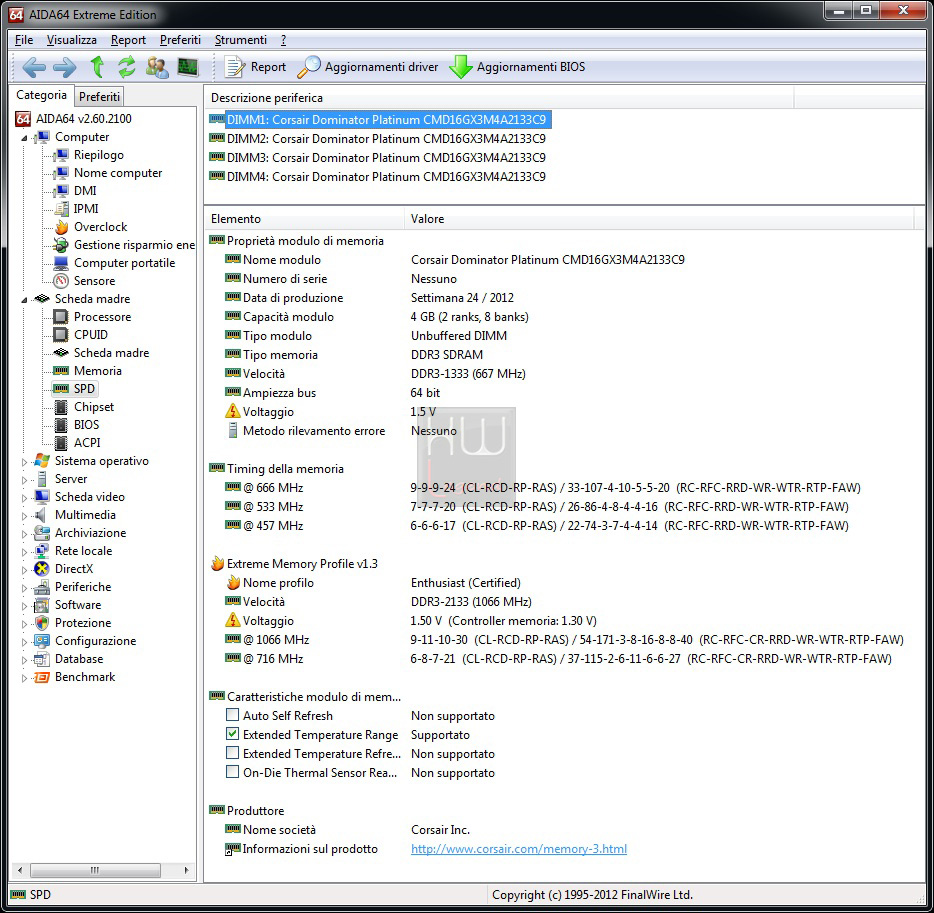Image resolution: width=934 pixels, height=913 pixels.
Task: Click the Elemento column header
Action: 304,219
